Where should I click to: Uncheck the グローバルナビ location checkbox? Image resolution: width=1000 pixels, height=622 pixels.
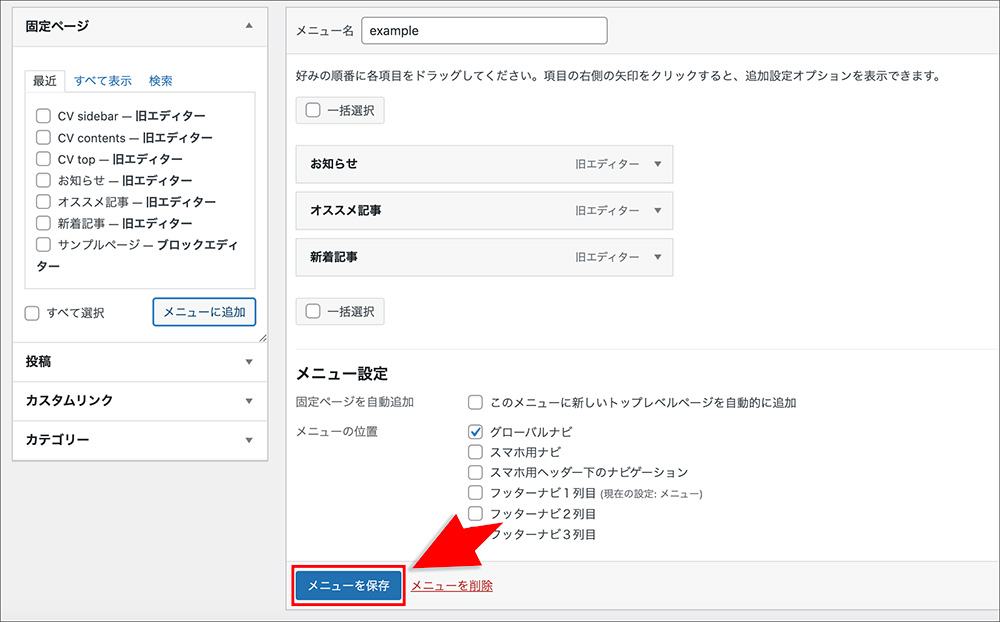pos(476,432)
